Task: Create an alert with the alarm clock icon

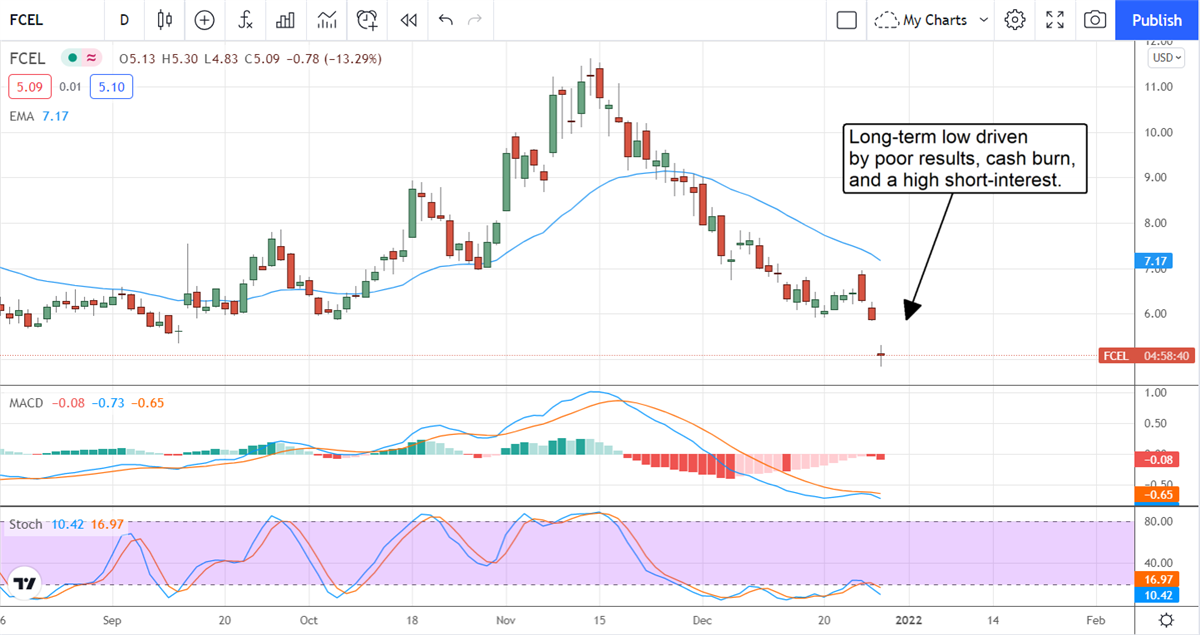Action: point(368,19)
